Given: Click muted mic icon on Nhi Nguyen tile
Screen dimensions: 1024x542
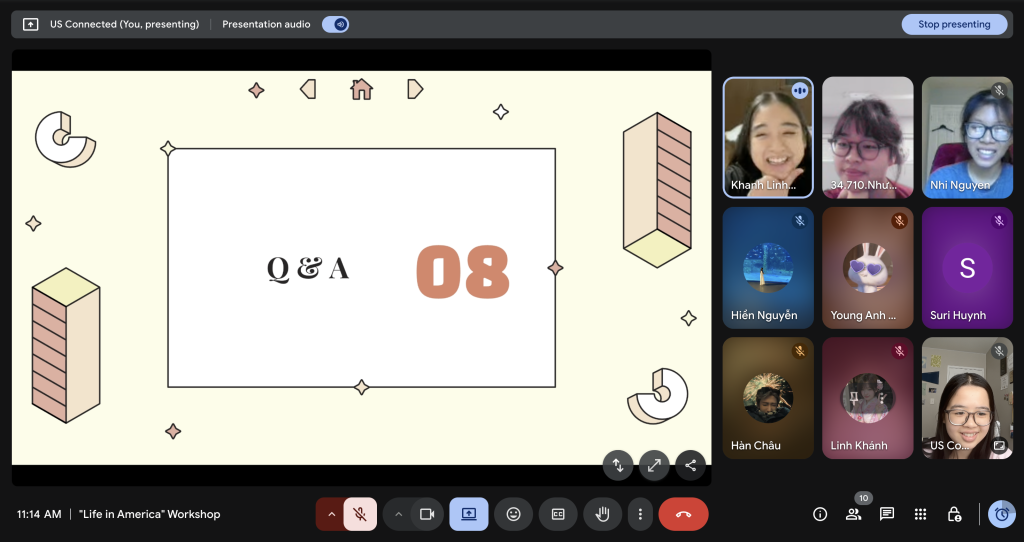Looking at the screenshot, I should [999, 91].
